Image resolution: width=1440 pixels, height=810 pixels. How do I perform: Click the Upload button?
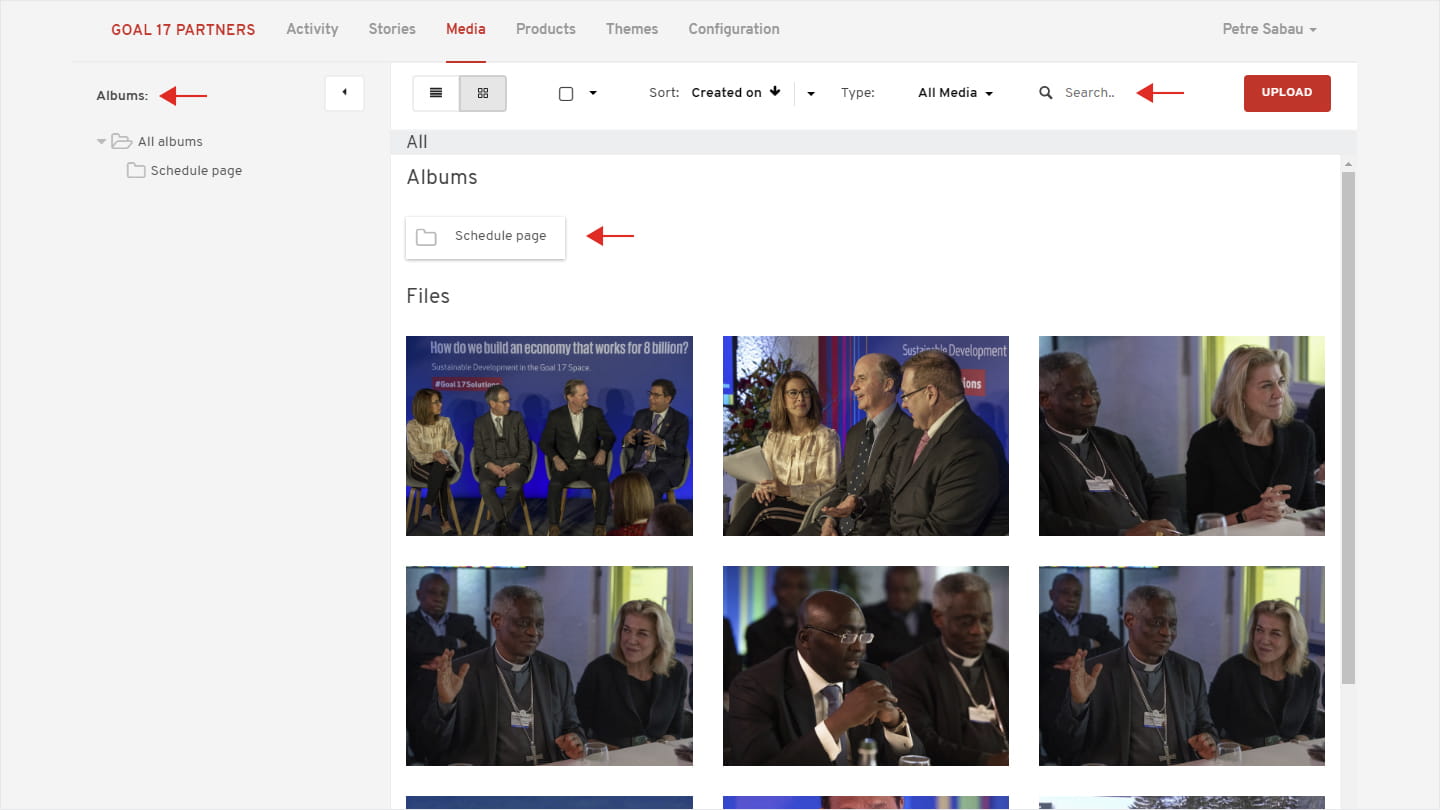[1287, 93]
